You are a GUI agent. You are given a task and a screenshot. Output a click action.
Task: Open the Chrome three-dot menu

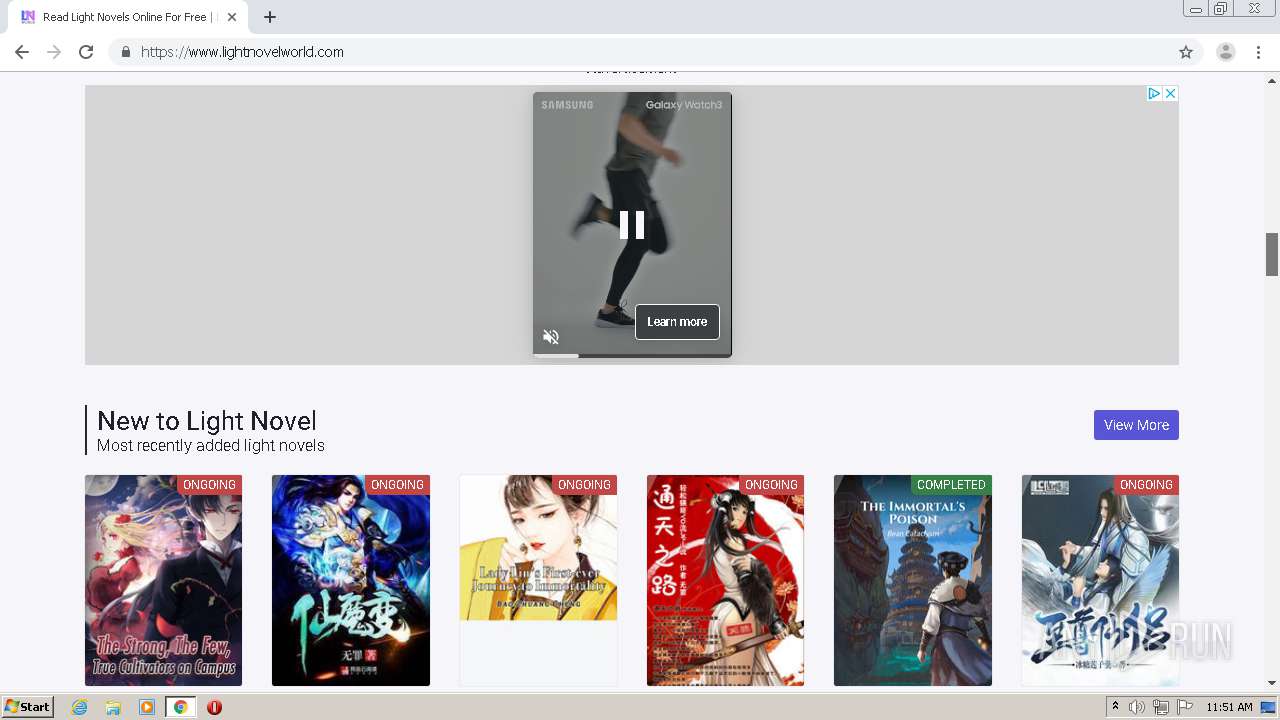coord(1259,52)
